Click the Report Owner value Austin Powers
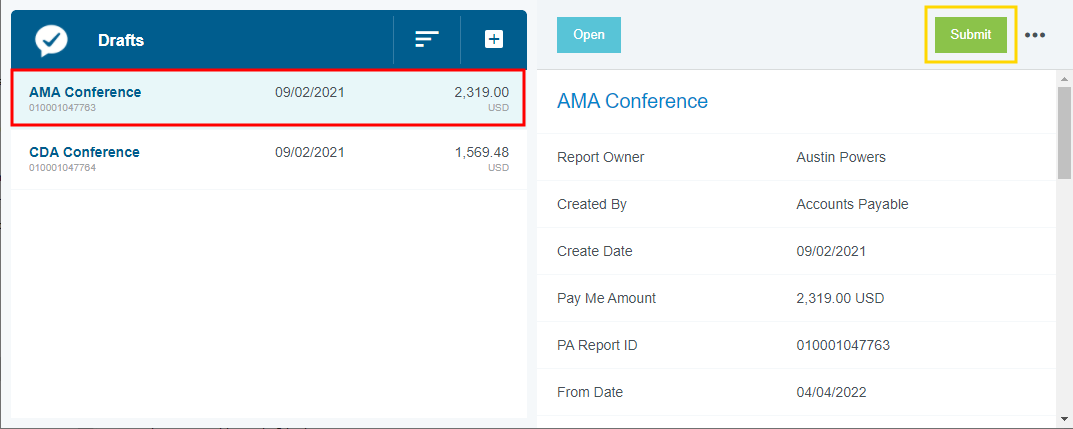This screenshot has width=1073, height=429. click(x=840, y=157)
